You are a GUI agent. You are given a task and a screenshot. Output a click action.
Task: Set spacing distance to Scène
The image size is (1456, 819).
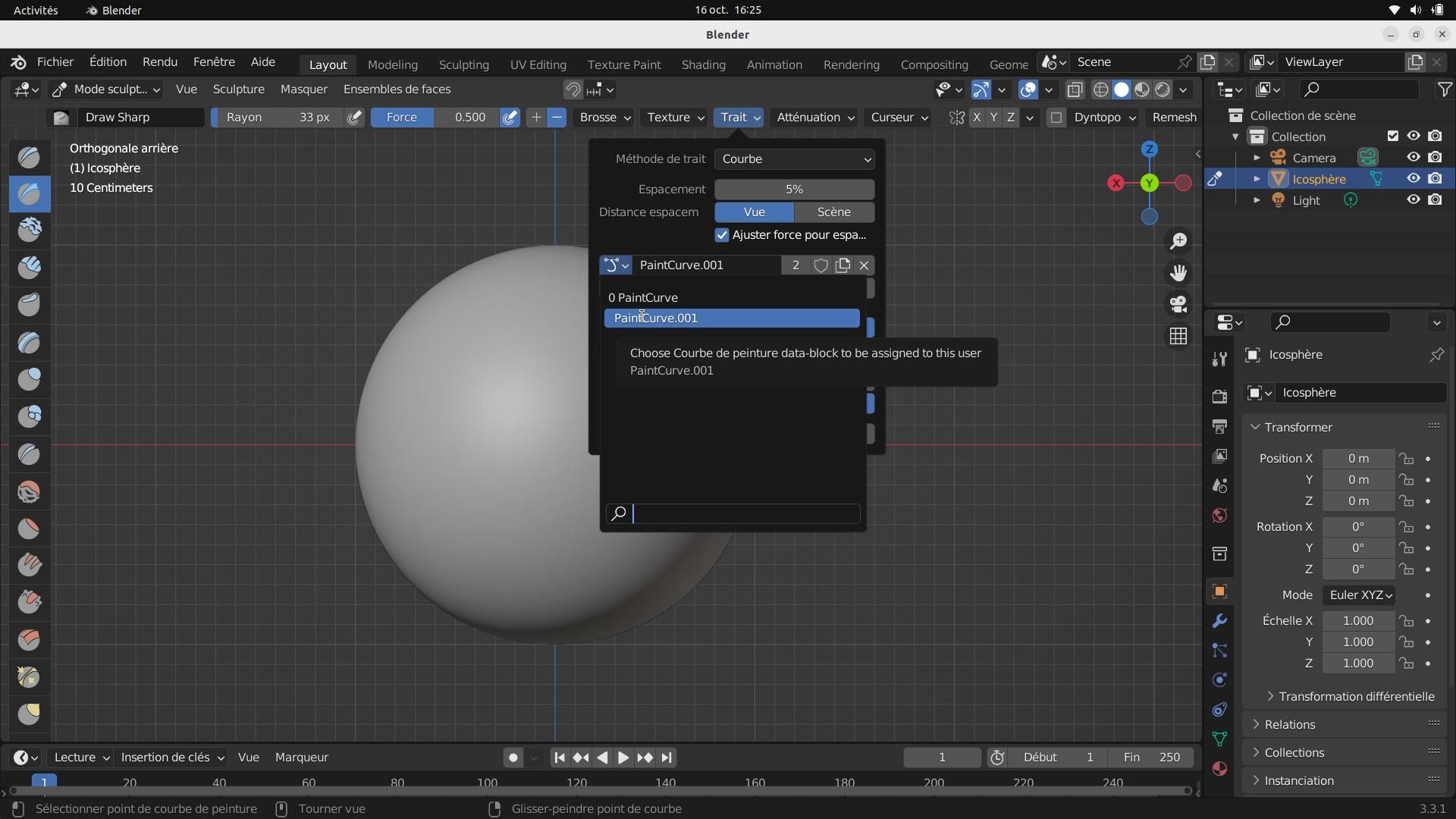click(x=834, y=212)
